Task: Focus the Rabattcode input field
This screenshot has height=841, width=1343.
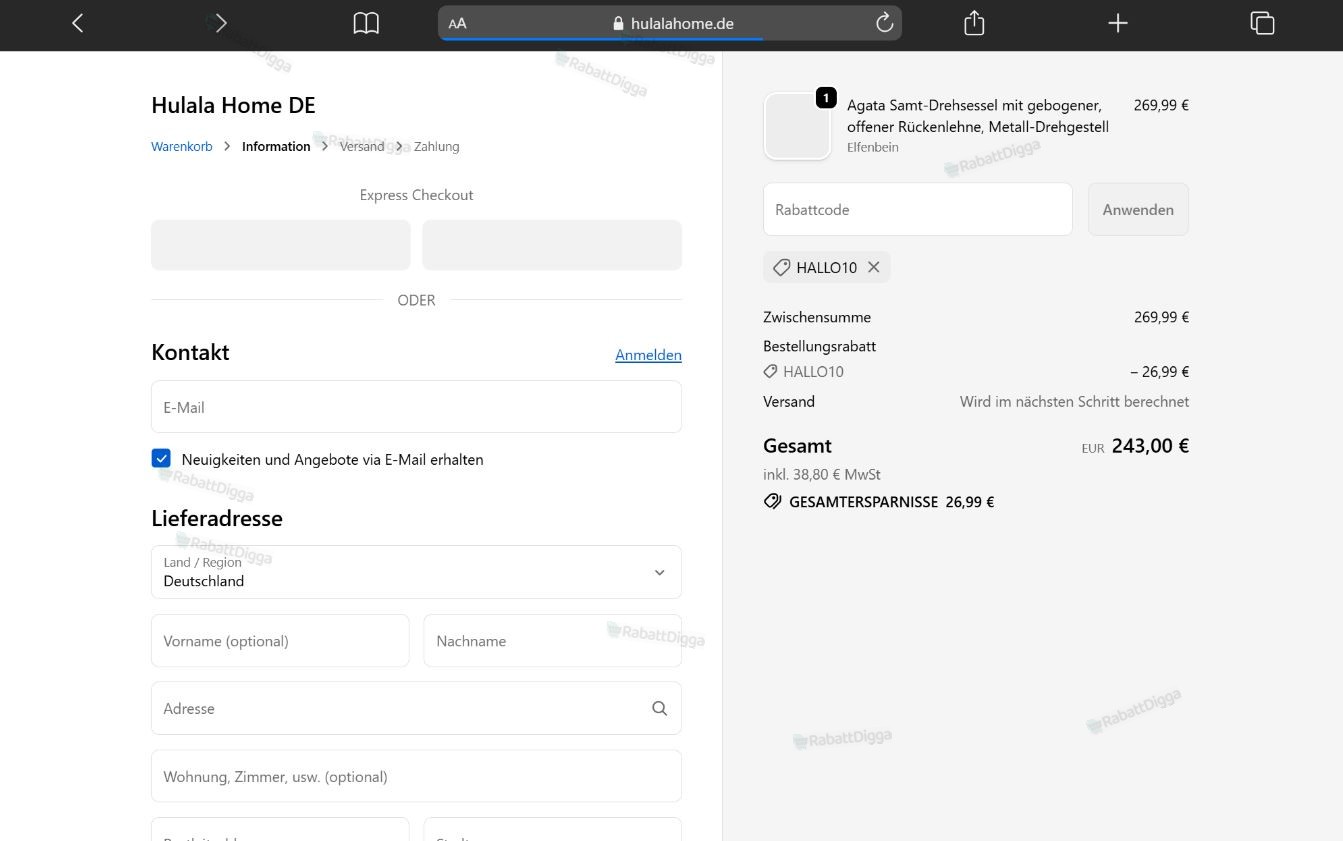Action: (x=918, y=209)
